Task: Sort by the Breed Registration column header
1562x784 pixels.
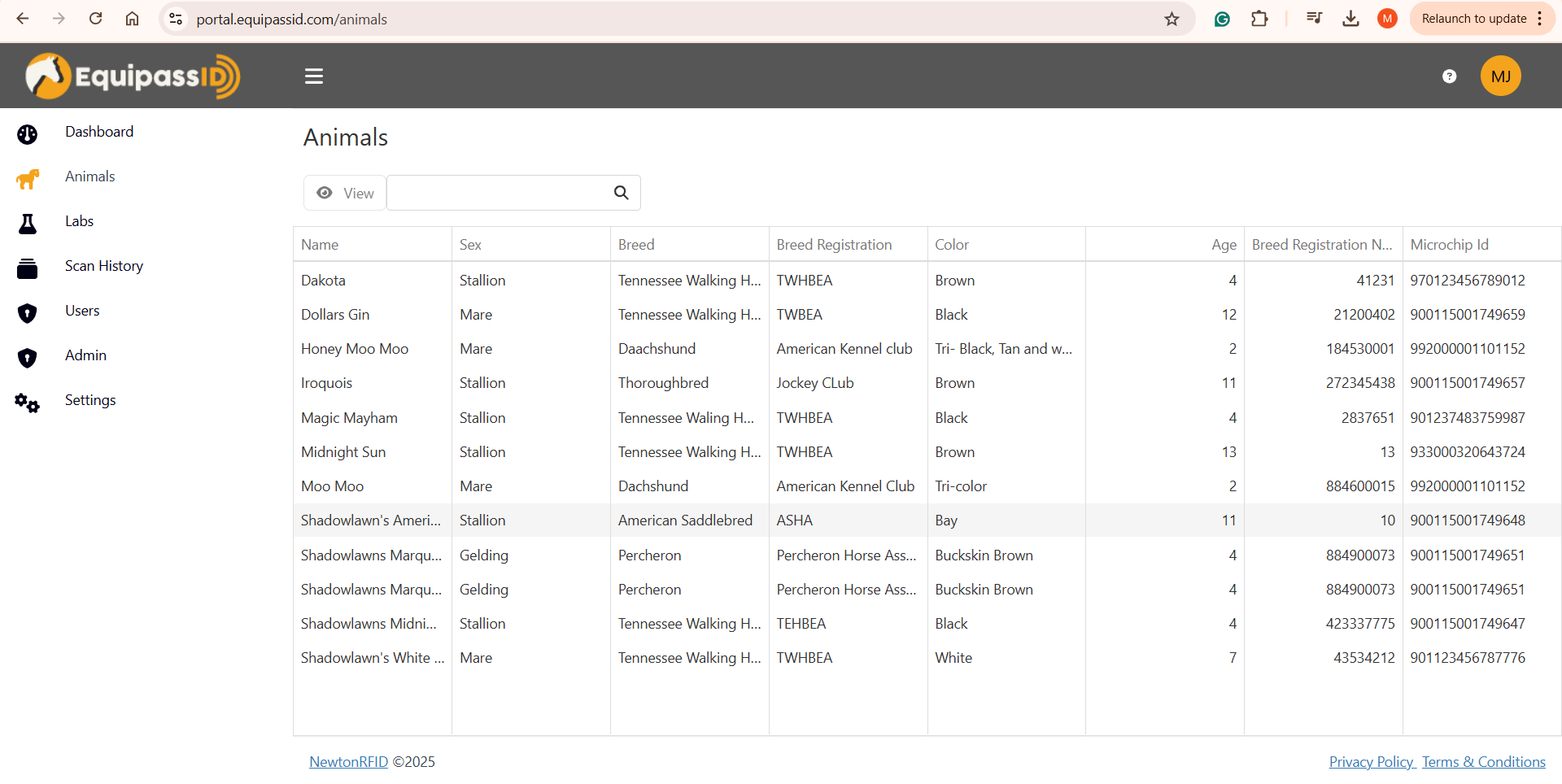Action: coord(849,245)
